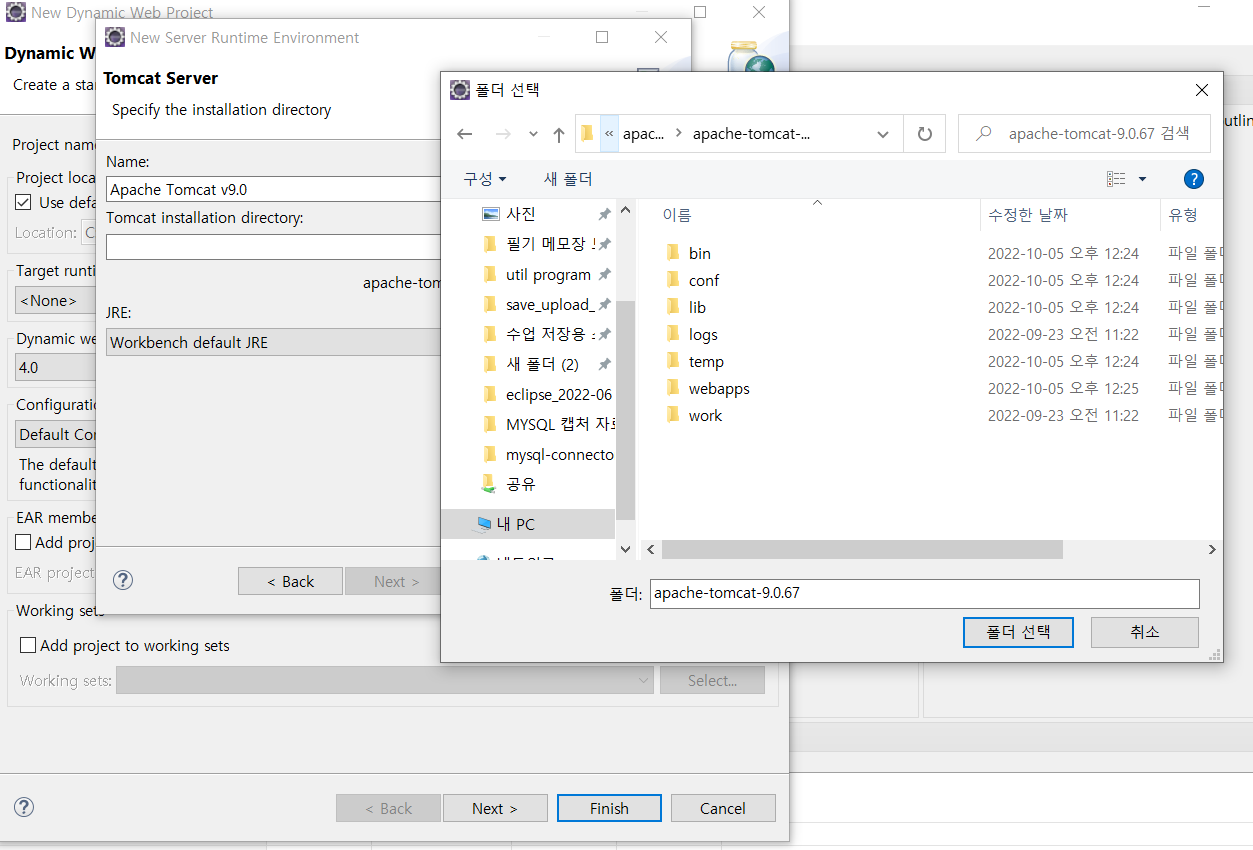This screenshot has height=850, width=1253.
Task: Click Name field Apache Tomcat v9.0
Action: (x=273, y=189)
